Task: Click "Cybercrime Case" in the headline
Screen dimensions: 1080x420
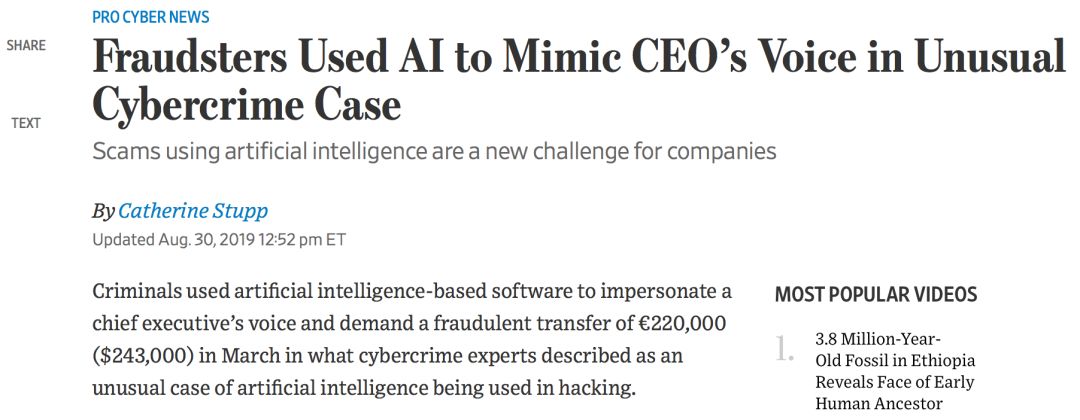Action: coord(246,104)
